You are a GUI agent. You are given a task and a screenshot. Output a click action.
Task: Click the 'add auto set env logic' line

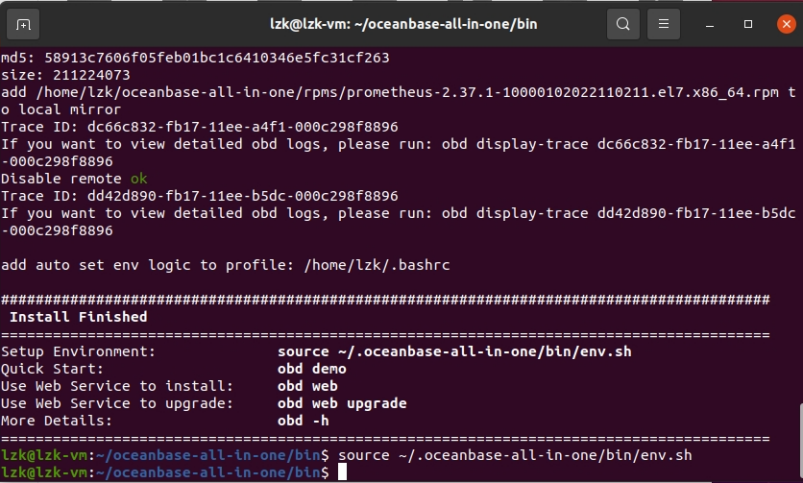pyautogui.click(x=225, y=265)
